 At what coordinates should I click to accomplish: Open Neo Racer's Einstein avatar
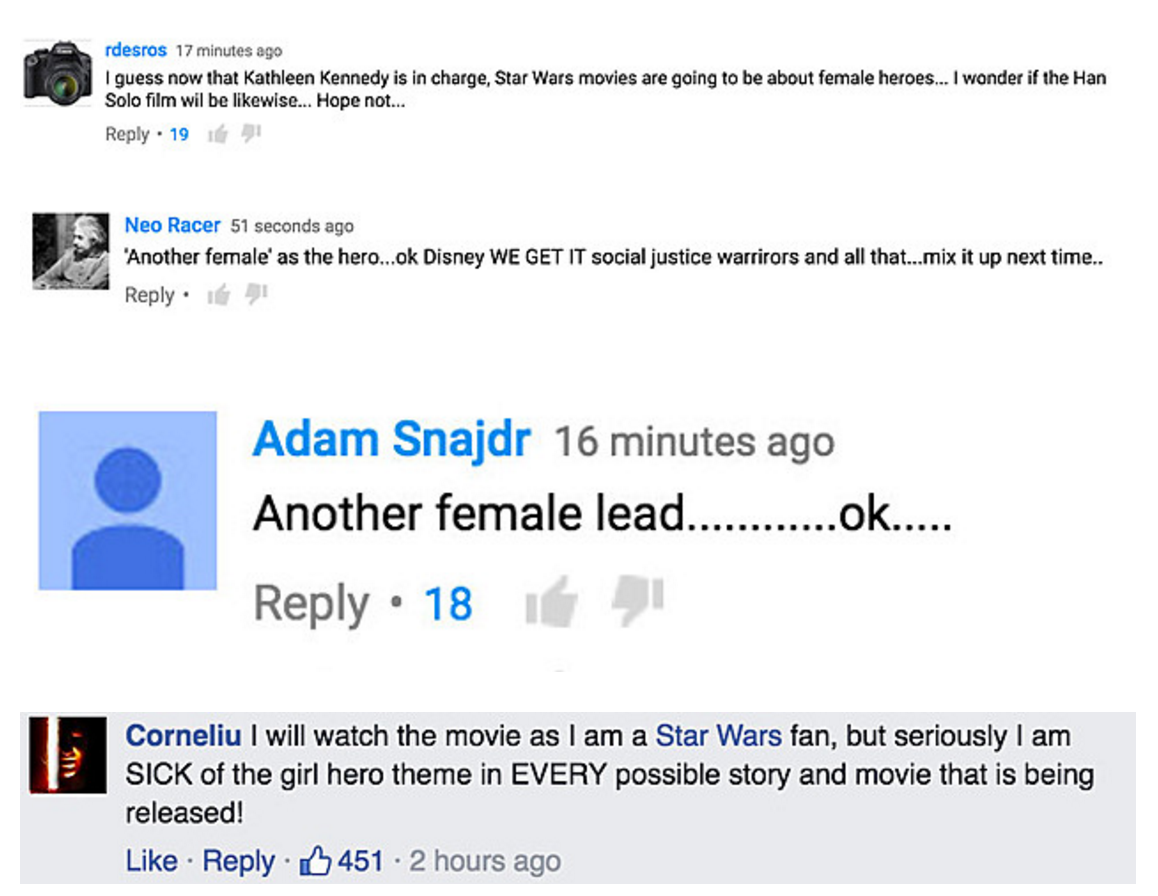tap(70, 252)
